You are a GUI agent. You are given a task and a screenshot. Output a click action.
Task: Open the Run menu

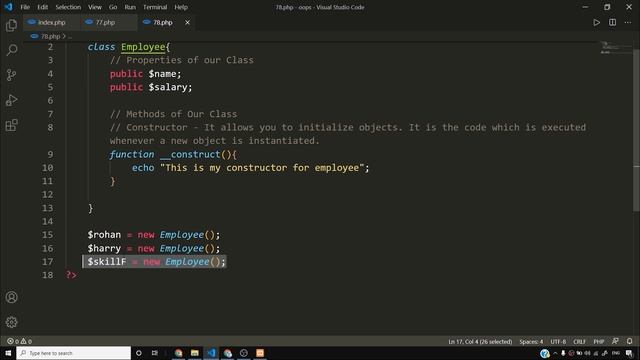pyautogui.click(x=130, y=7)
